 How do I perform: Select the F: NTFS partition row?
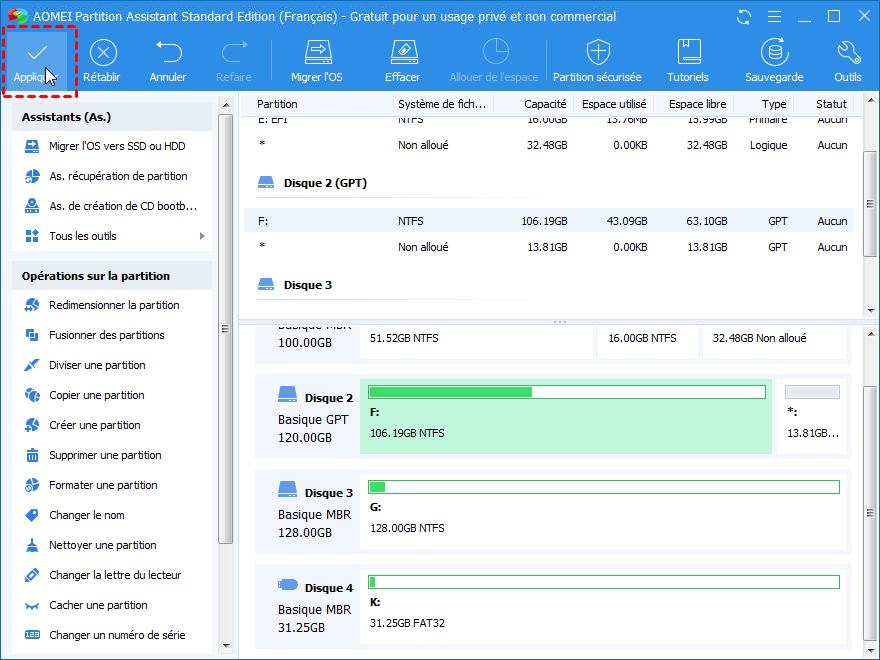coord(548,221)
